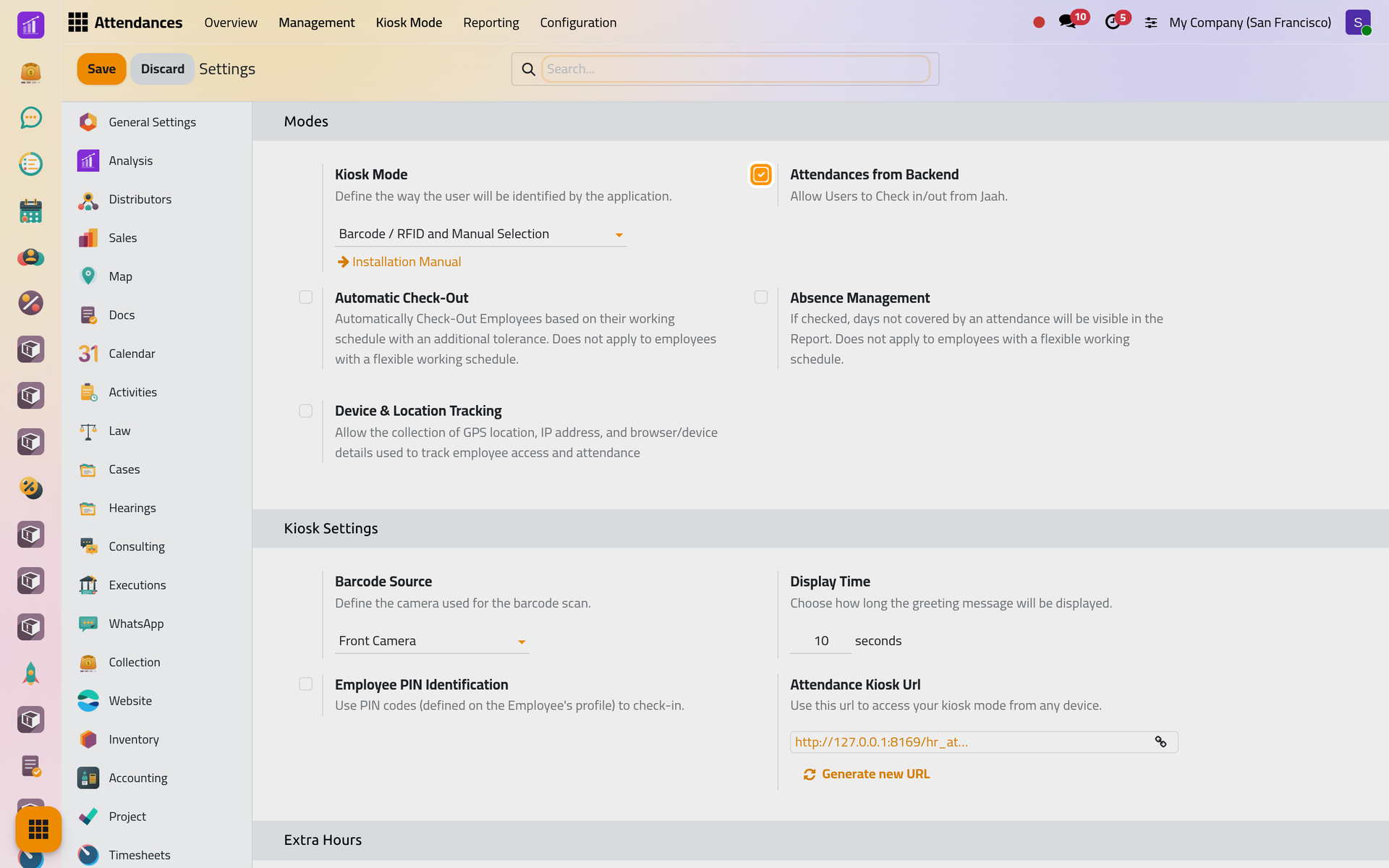Image resolution: width=1389 pixels, height=868 pixels.
Task: Open the Configuration menu
Action: pos(578,22)
